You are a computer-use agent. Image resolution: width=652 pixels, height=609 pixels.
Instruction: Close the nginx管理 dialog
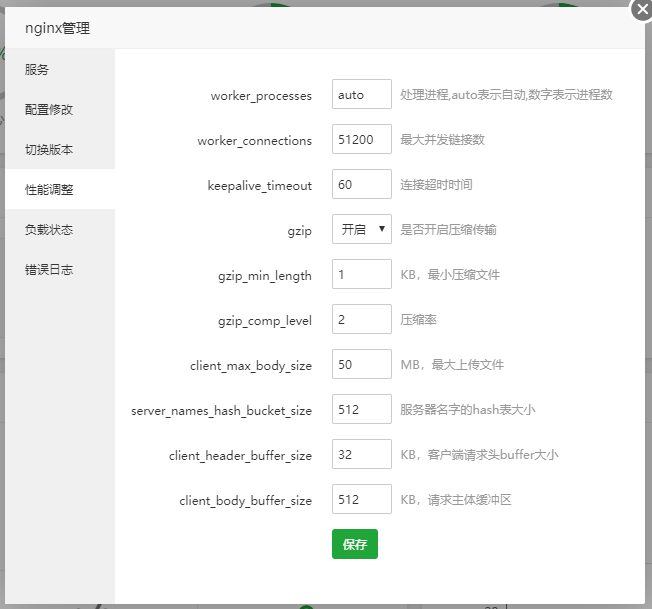pos(642,9)
